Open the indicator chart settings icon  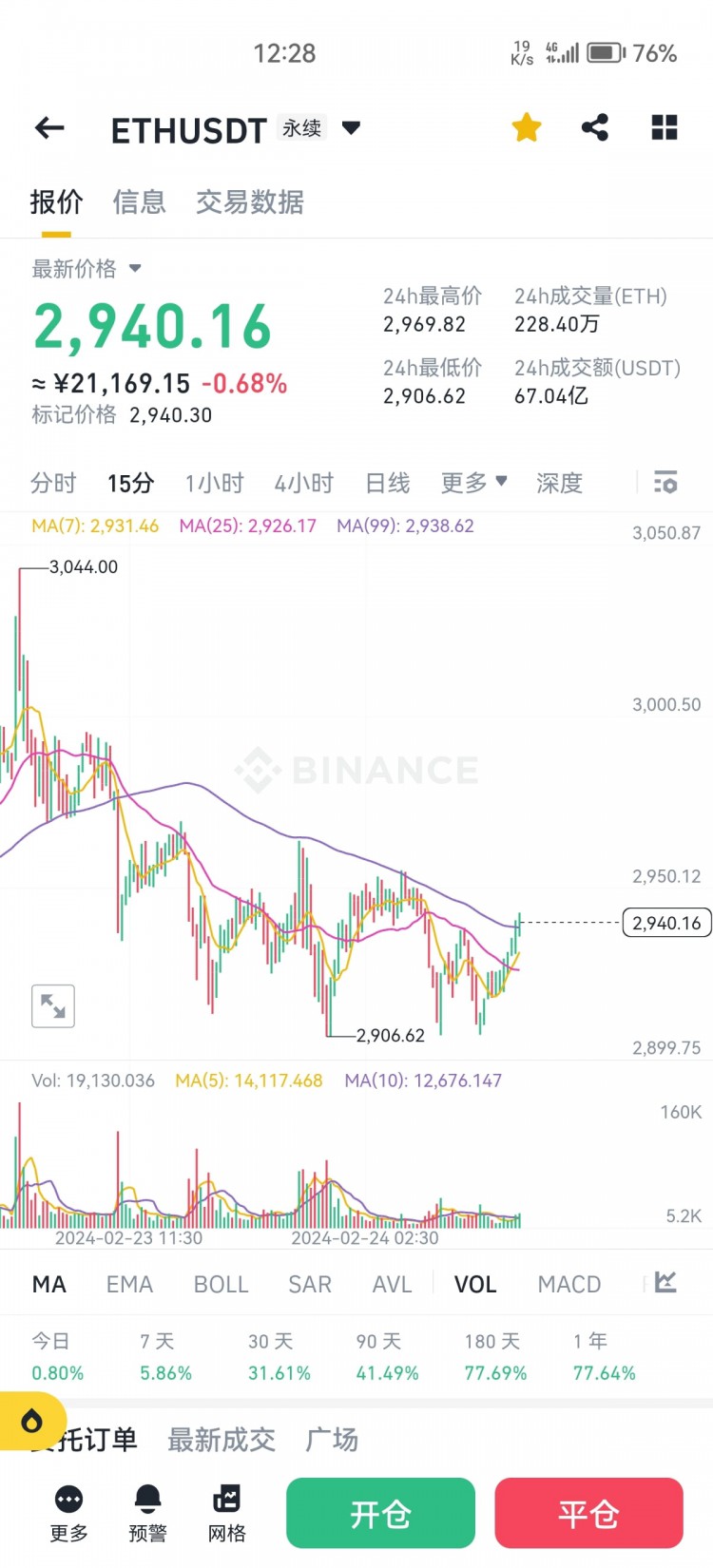pyautogui.click(x=665, y=1283)
